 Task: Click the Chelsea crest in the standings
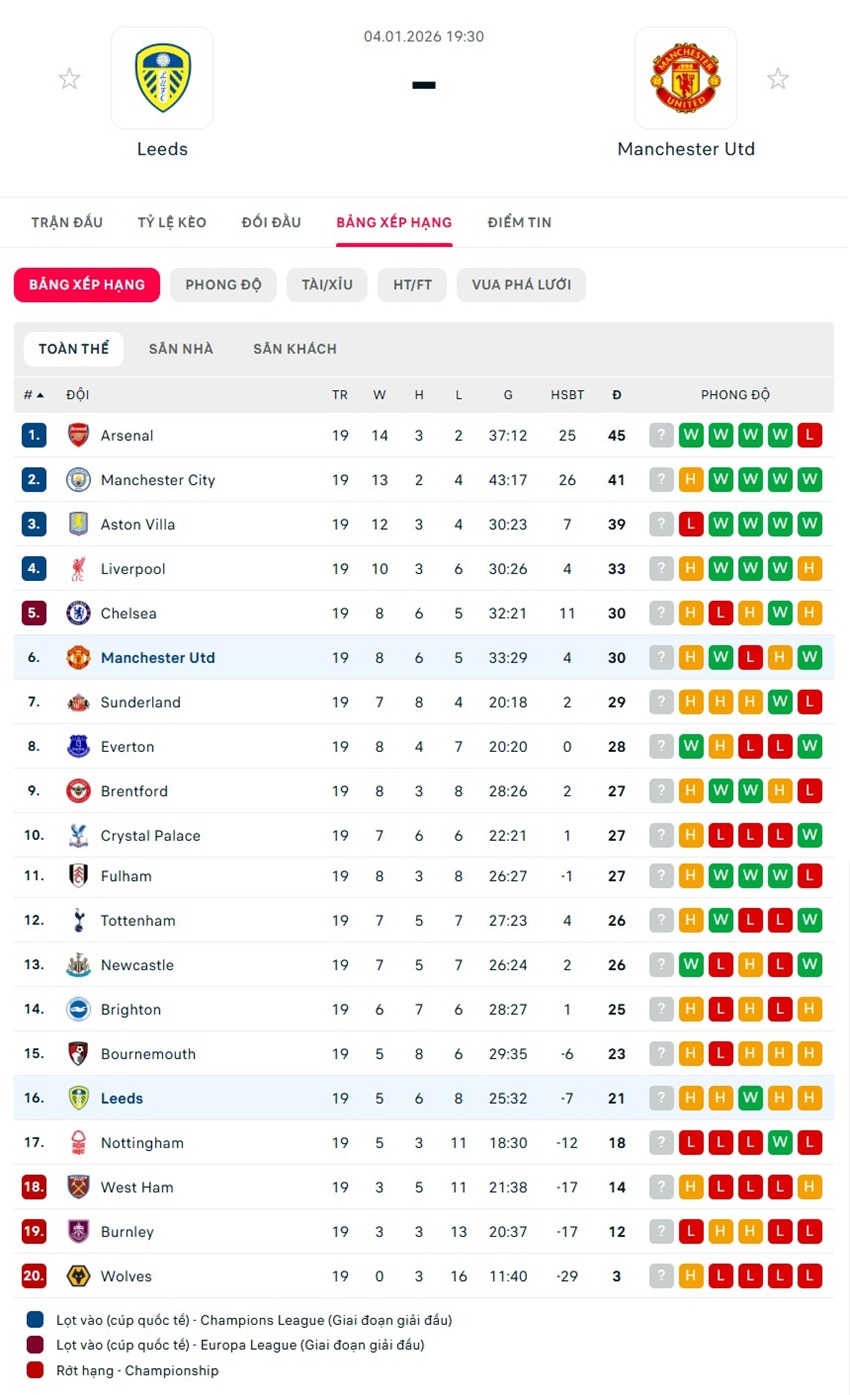click(x=78, y=613)
